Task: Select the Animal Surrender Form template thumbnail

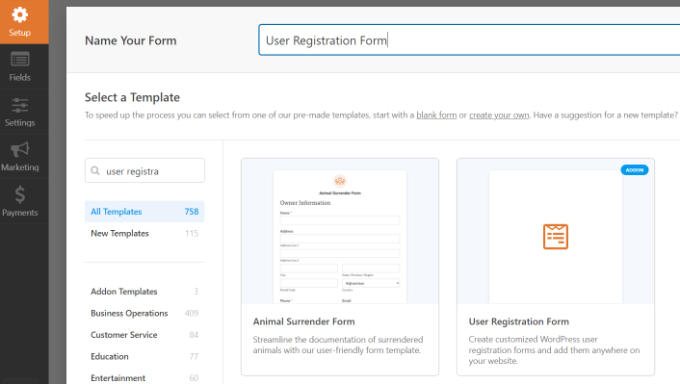Action: pyautogui.click(x=340, y=231)
